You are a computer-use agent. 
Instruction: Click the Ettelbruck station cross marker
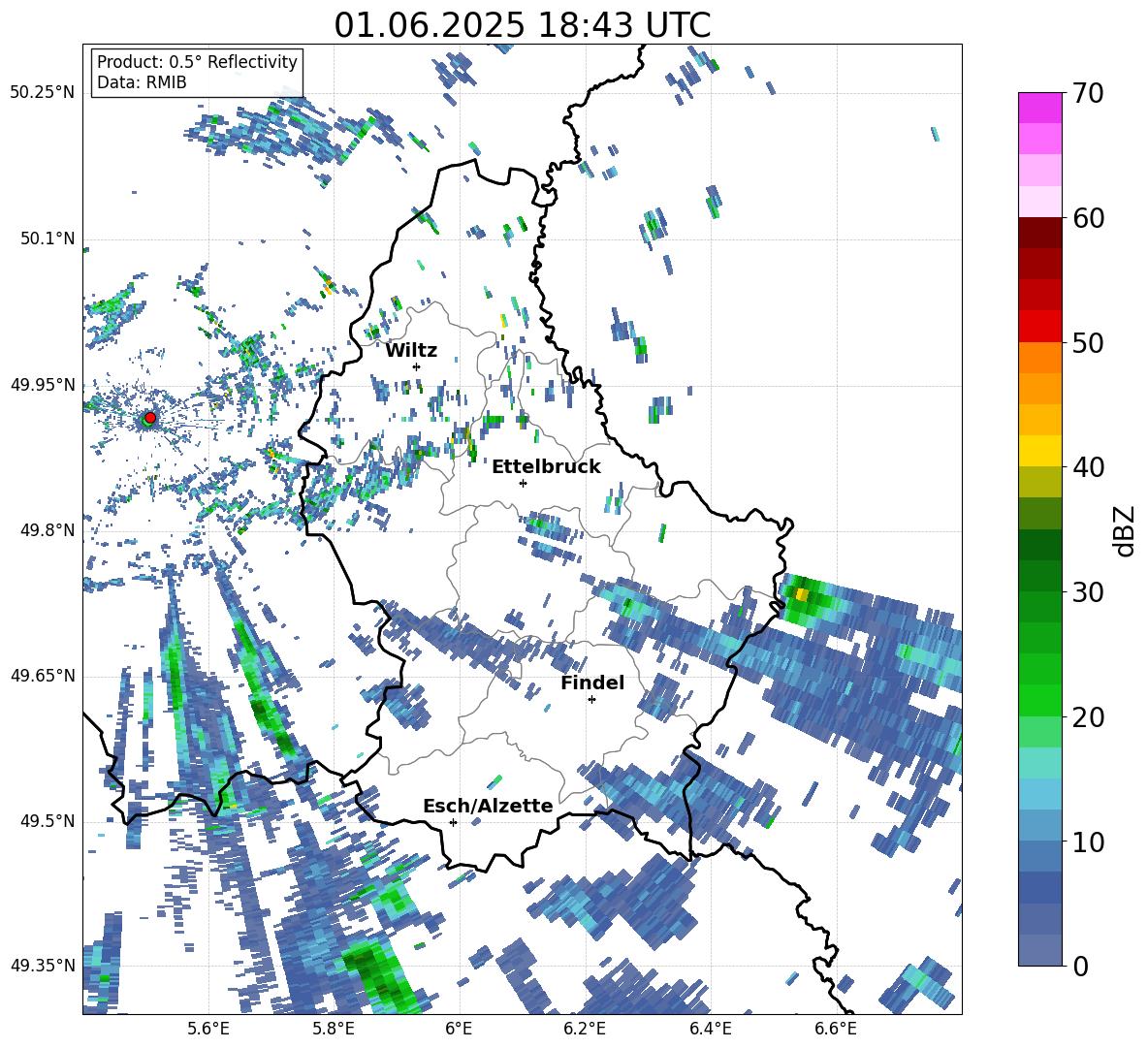[523, 483]
